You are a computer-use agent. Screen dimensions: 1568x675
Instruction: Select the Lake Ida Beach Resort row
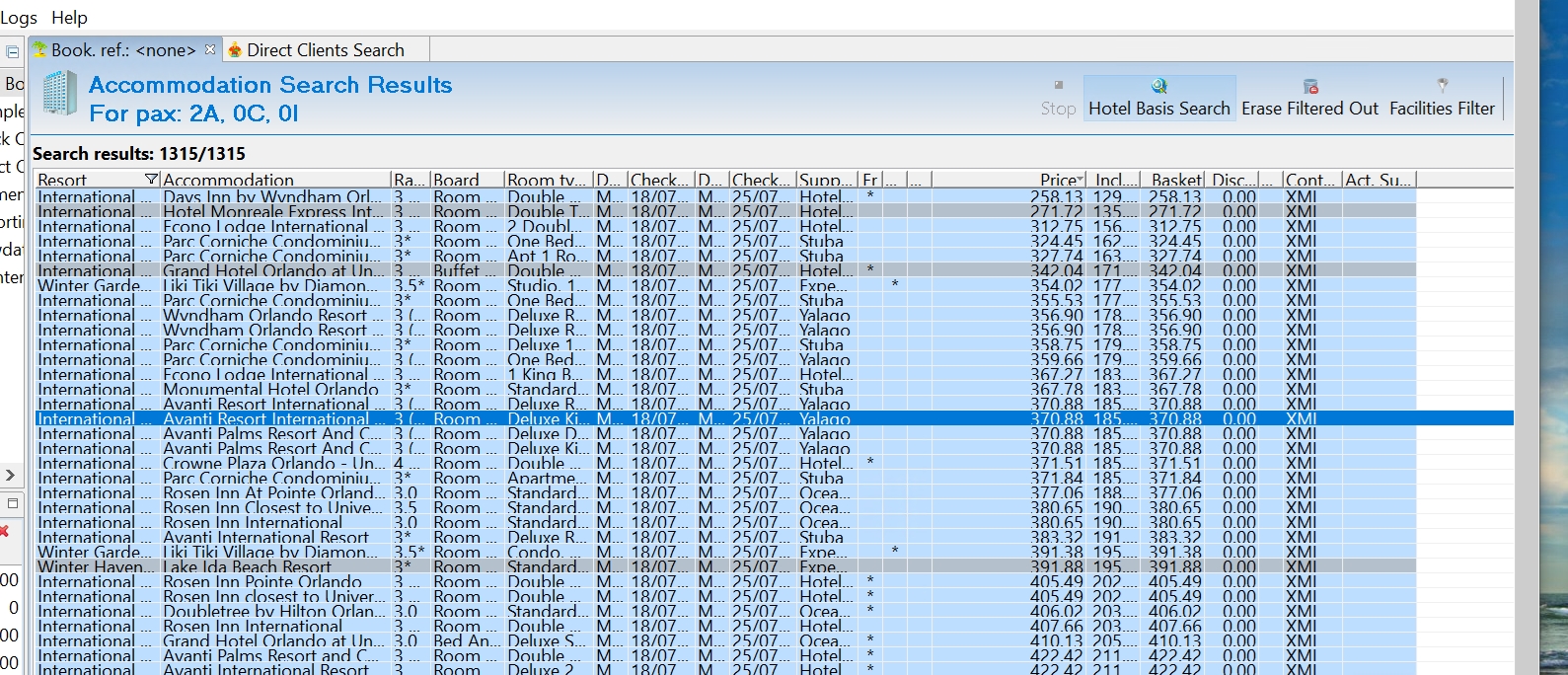tap(725, 566)
